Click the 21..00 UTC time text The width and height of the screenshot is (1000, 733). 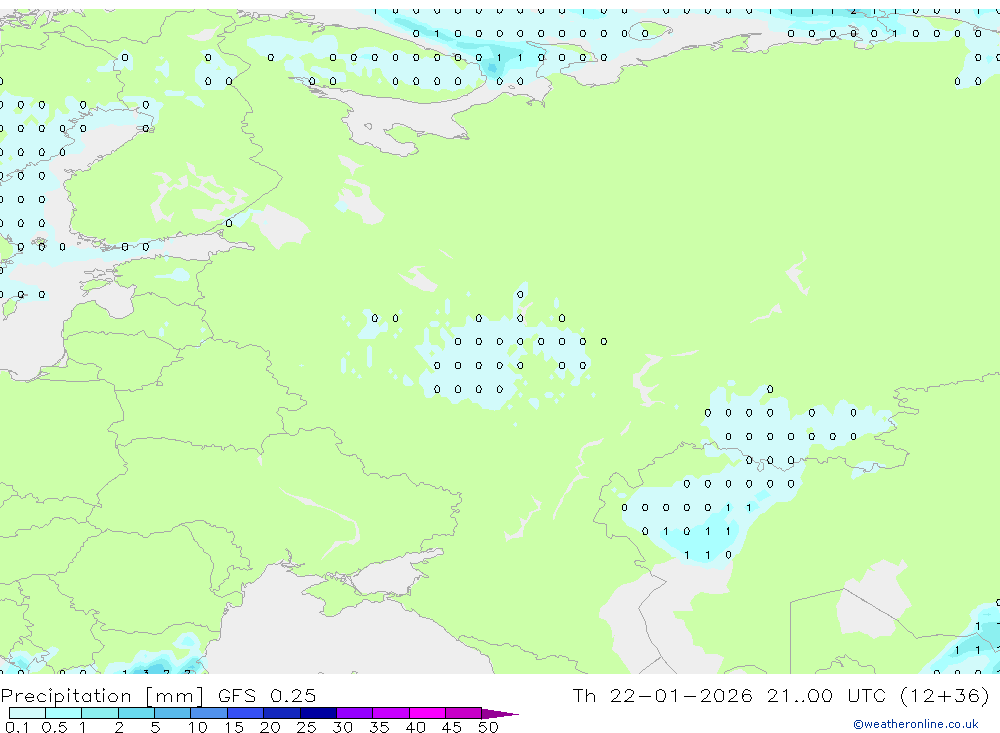(828, 695)
